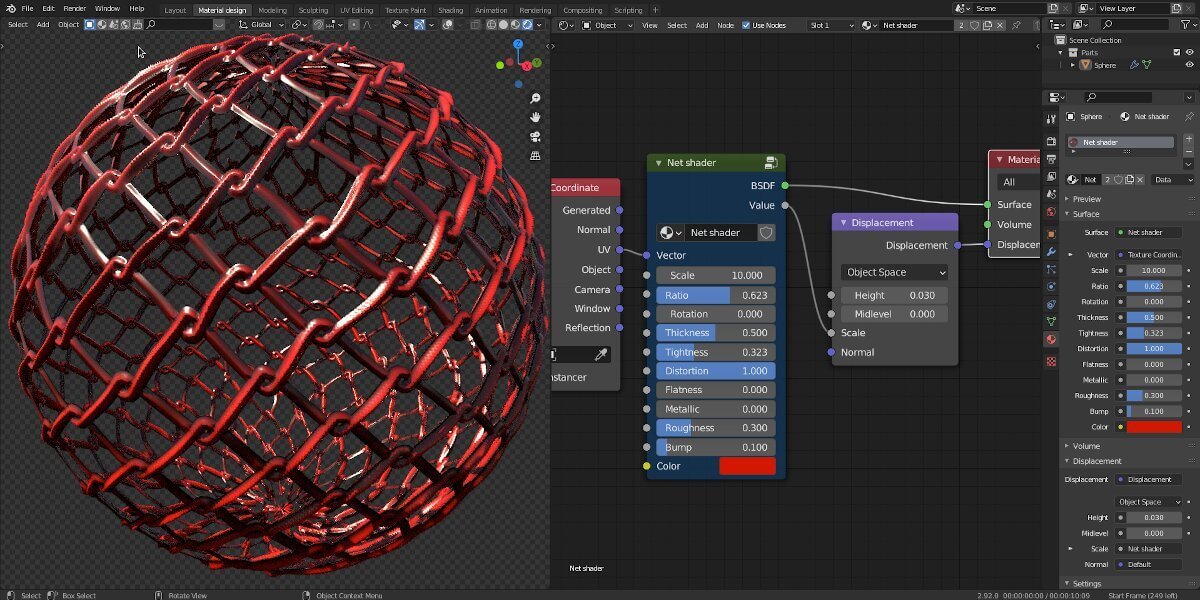Click the red Color swatch on the Net shader node

(747, 465)
